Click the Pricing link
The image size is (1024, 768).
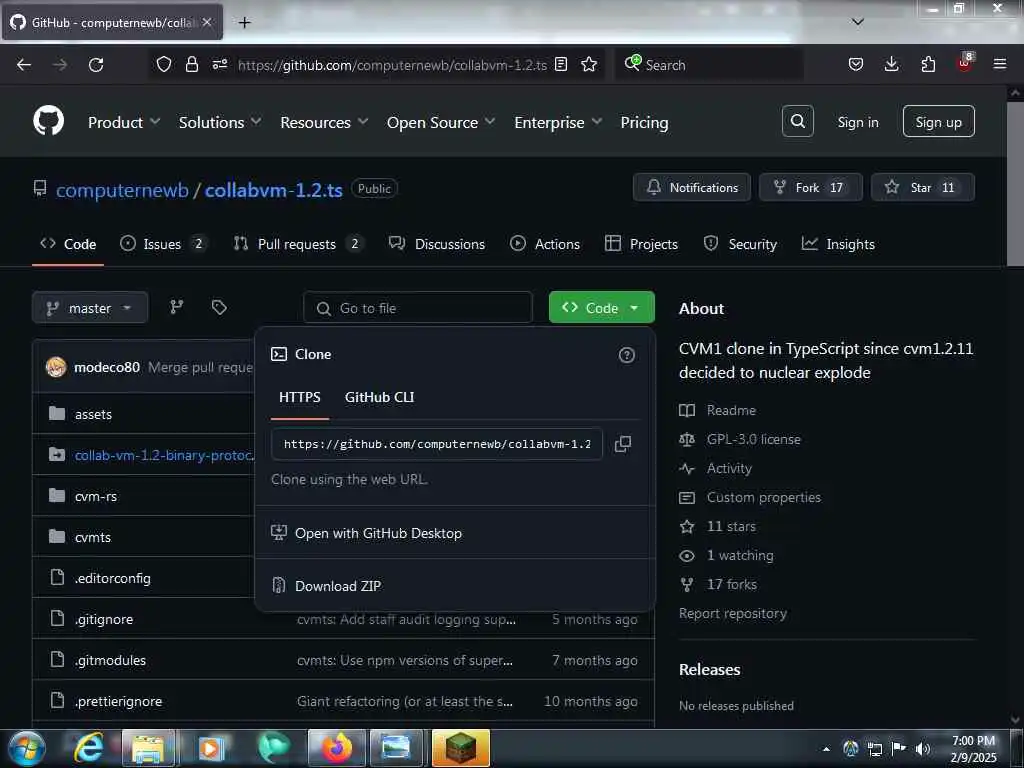644,122
